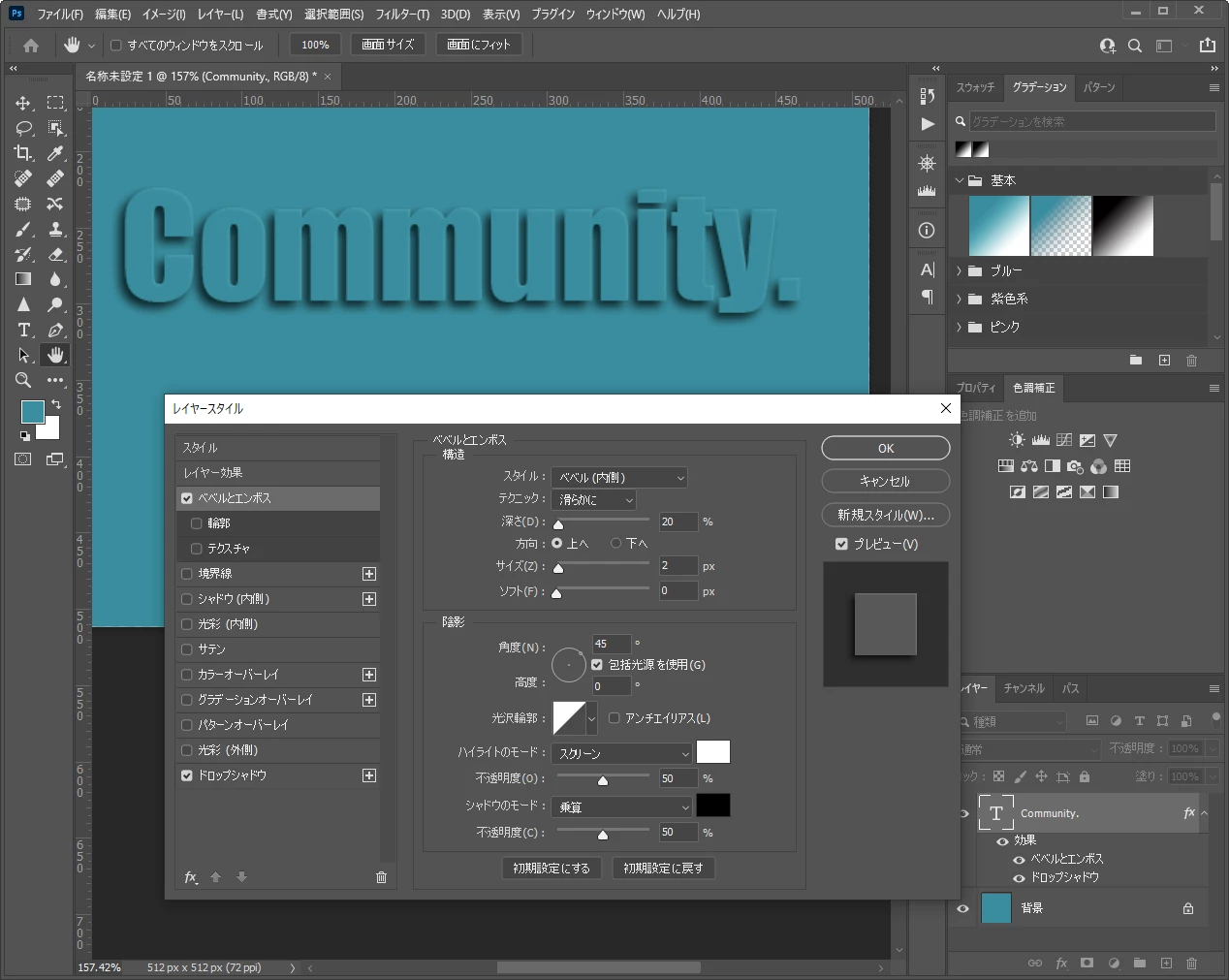Enable the 輪郭 sub-option checkbox
The width and height of the screenshot is (1229, 980).
[x=197, y=523]
